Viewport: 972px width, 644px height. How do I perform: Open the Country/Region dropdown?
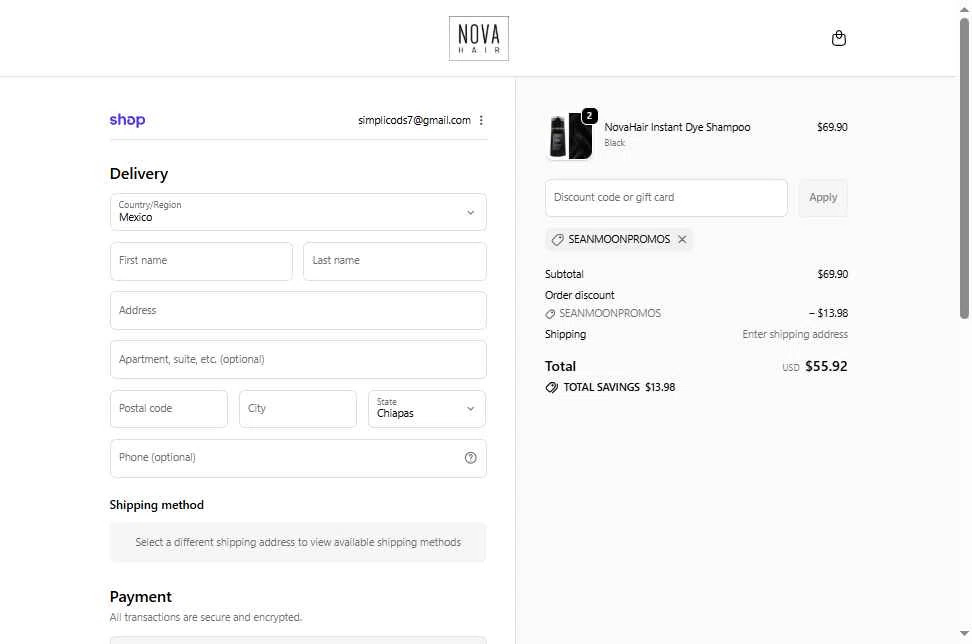pyautogui.click(x=298, y=212)
